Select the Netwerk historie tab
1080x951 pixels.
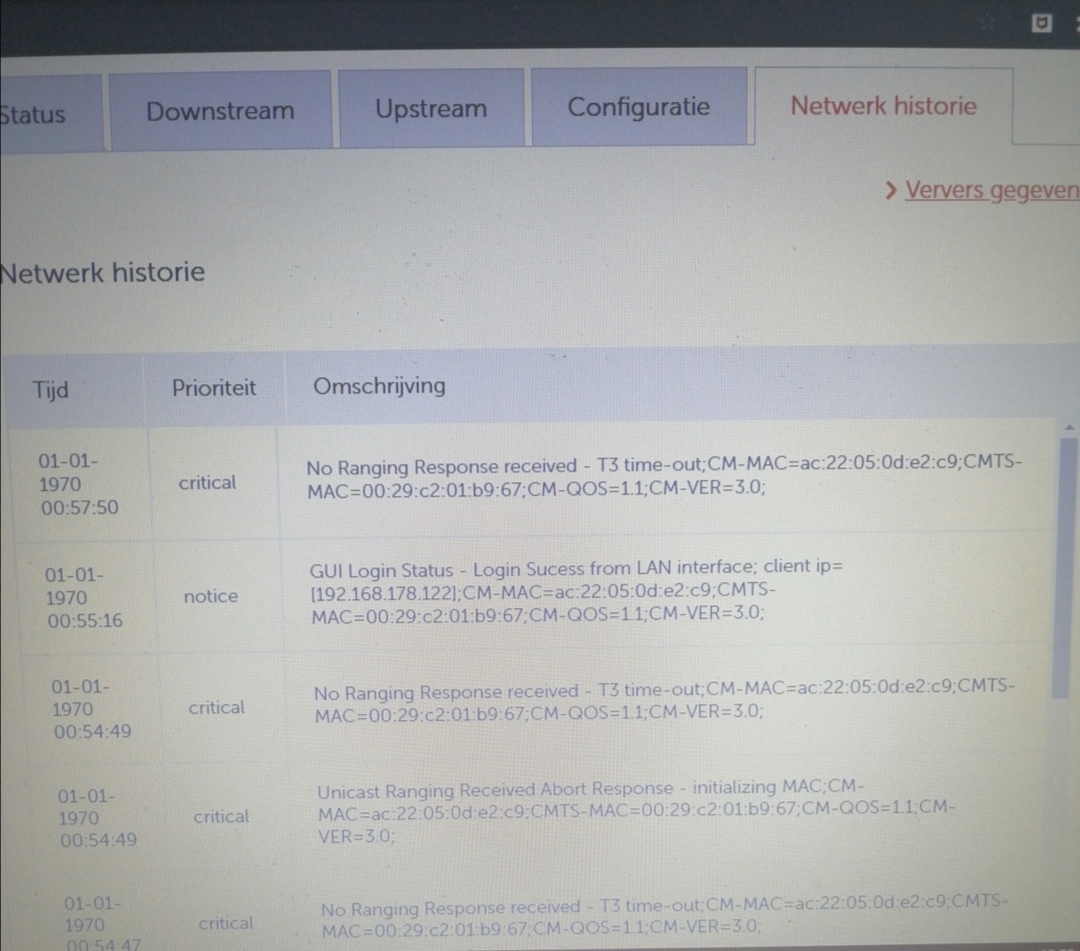pyautogui.click(x=883, y=106)
